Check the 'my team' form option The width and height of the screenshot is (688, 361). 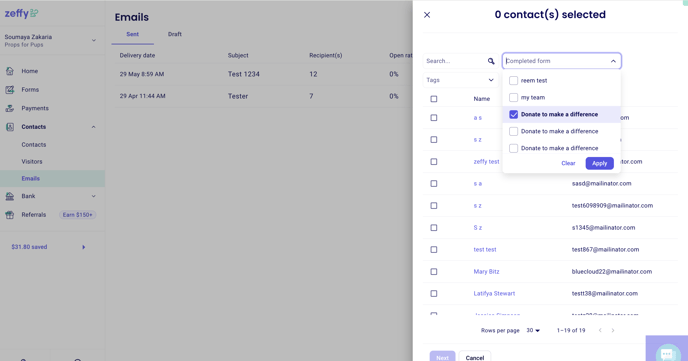(x=513, y=97)
